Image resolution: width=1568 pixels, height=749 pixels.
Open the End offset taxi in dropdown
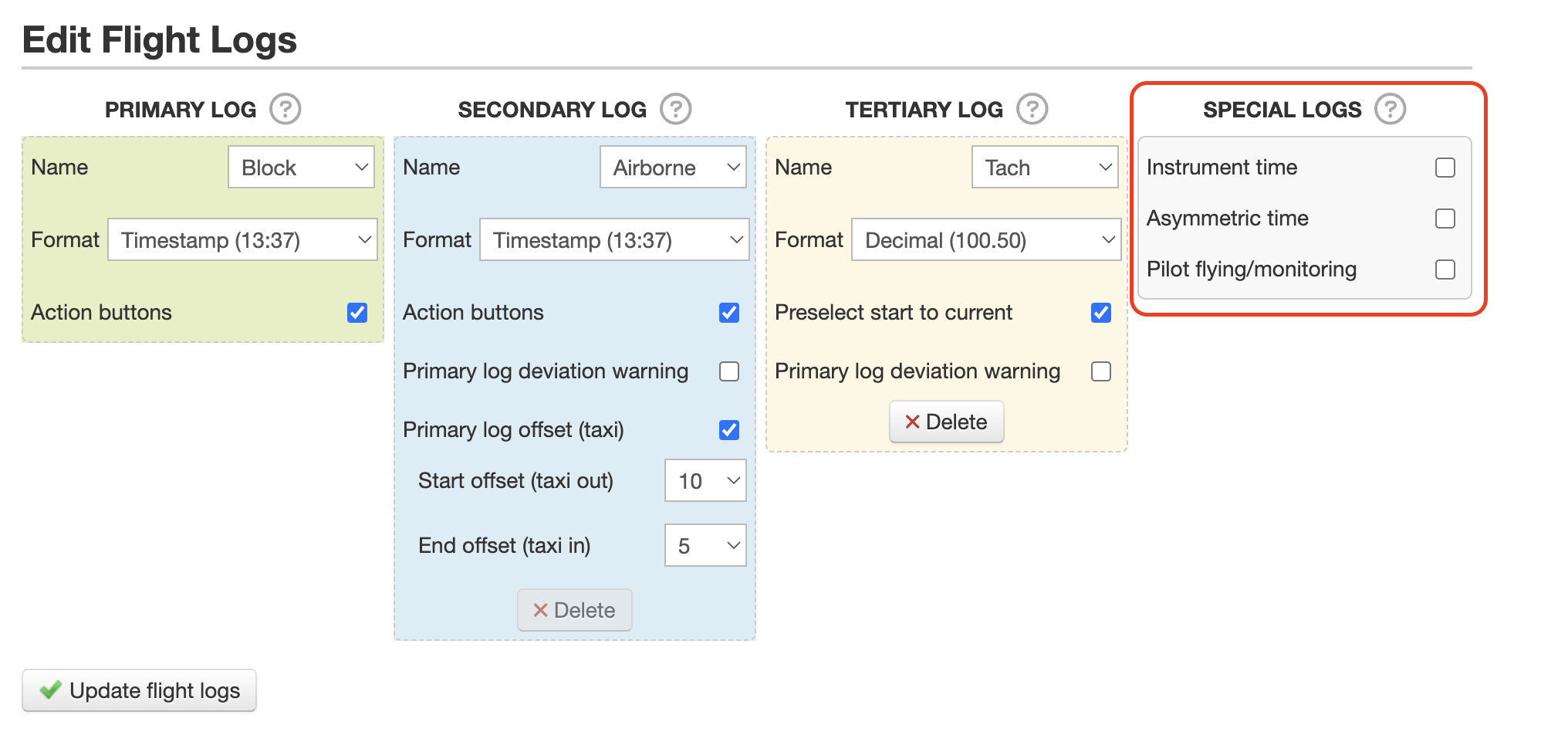tap(704, 545)
